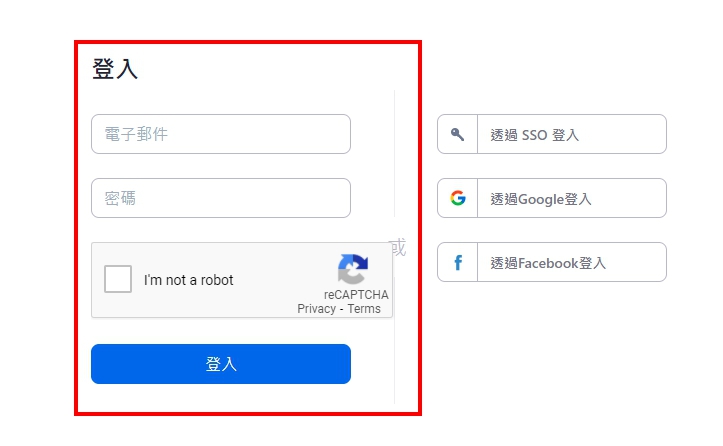This screenshot has width=723, height=446.
Task: Click the 或 divider text
Action: coord(397,247)
